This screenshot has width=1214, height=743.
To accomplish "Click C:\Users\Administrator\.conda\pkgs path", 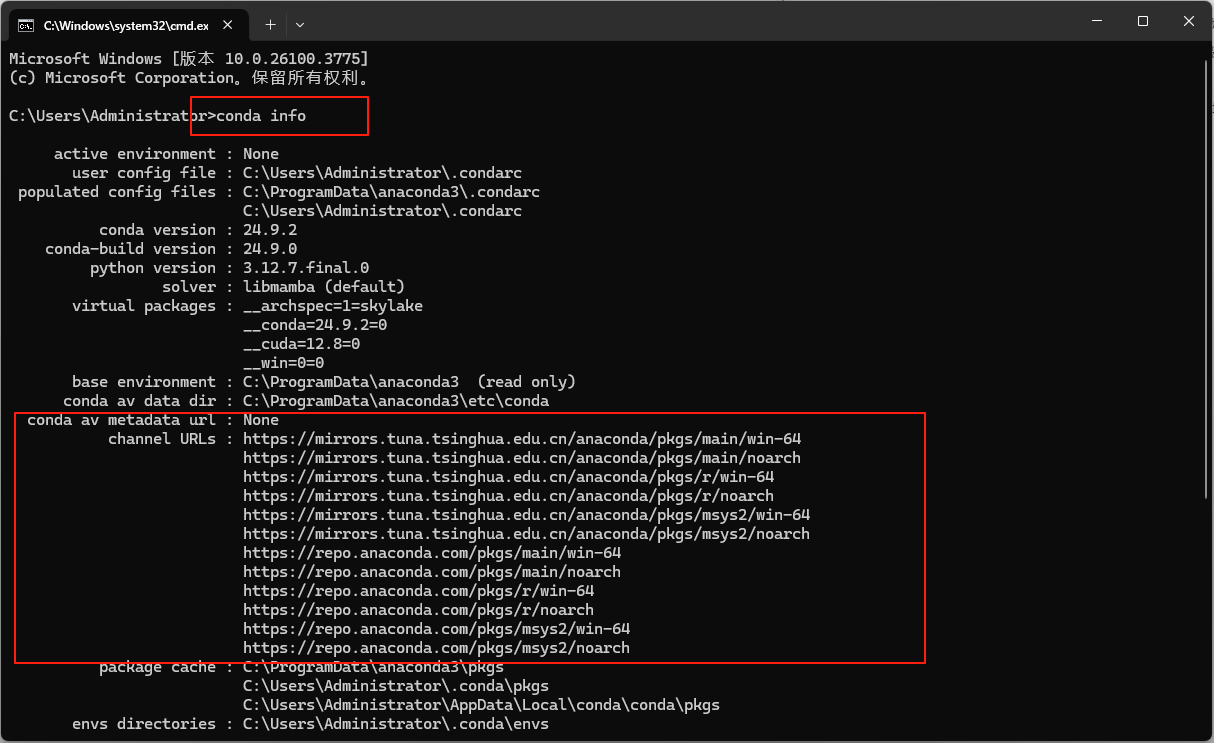I will pos(396,686).
